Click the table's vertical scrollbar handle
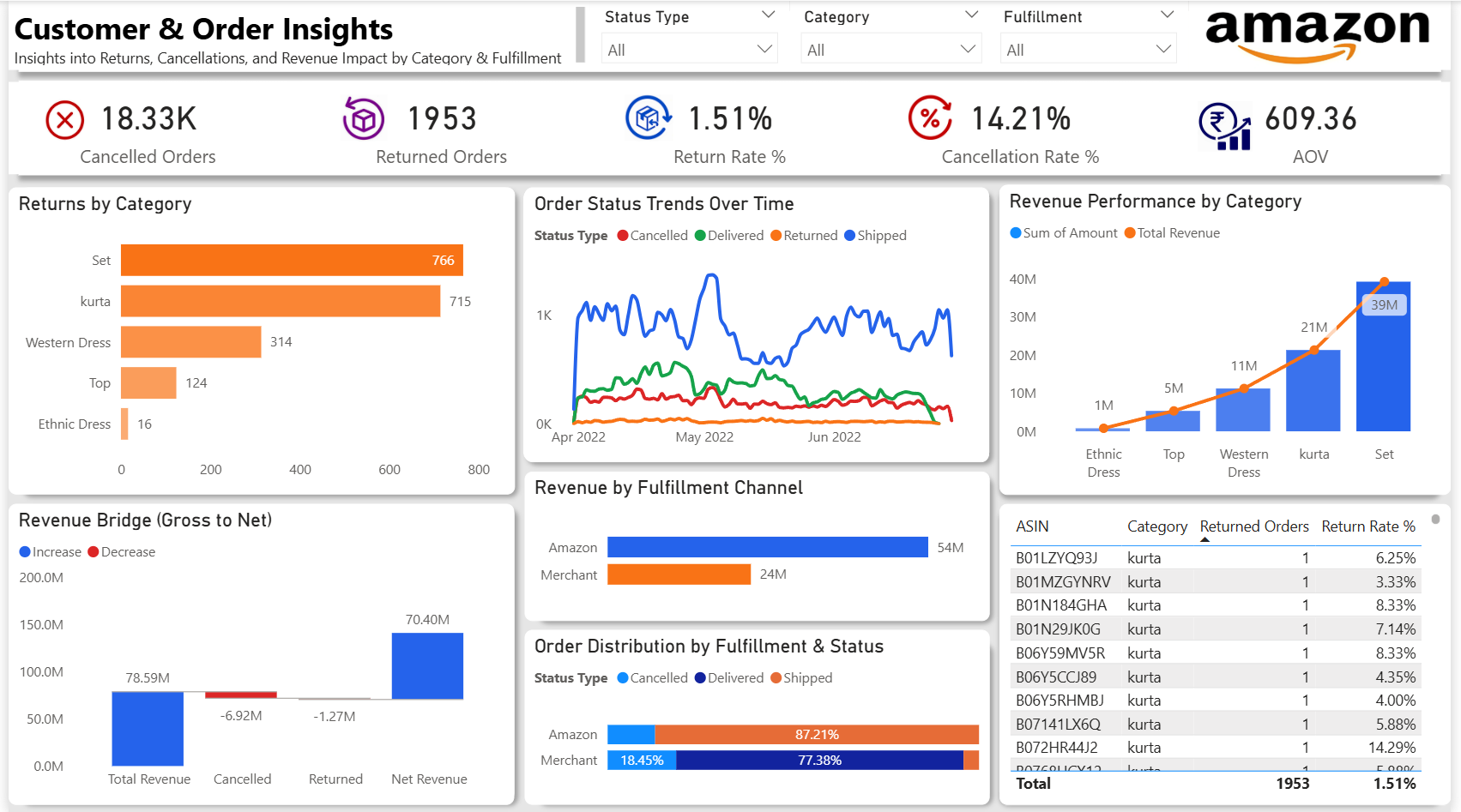Screen dimensions: 1461x812 click(1435, 520)
